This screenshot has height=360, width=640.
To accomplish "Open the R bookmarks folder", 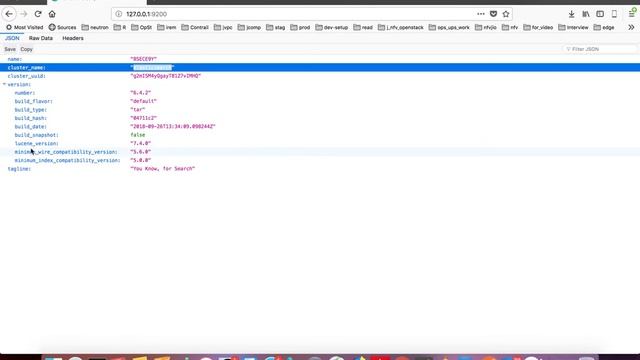I will pos(120,27).
